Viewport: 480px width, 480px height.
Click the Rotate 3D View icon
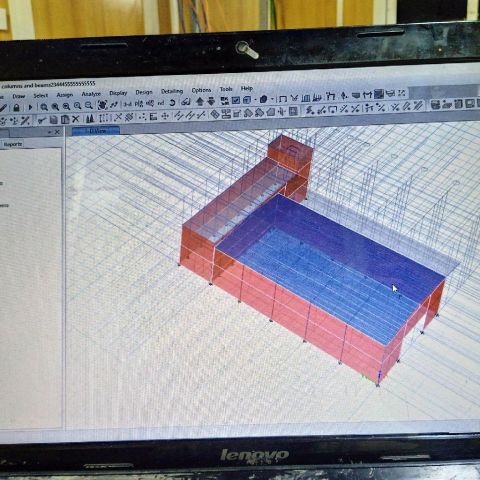(172, 103)
